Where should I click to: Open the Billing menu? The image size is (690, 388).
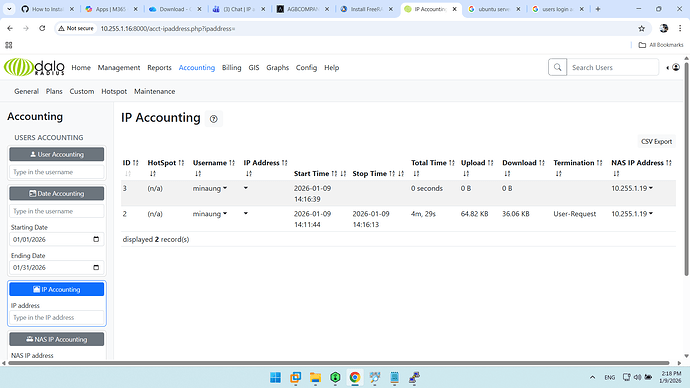pos(231,68)
